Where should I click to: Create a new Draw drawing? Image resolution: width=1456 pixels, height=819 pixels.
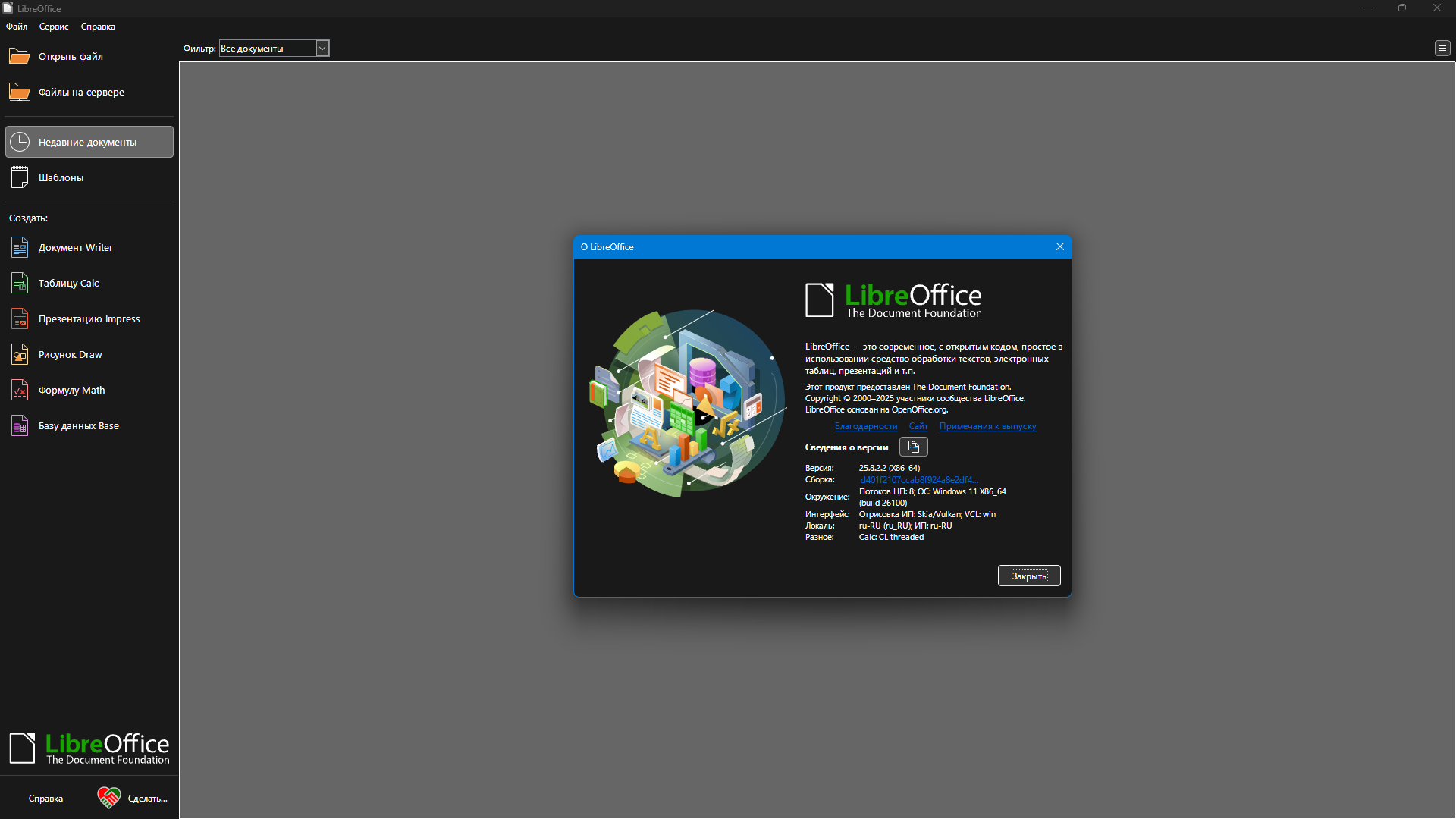[70, 355]
